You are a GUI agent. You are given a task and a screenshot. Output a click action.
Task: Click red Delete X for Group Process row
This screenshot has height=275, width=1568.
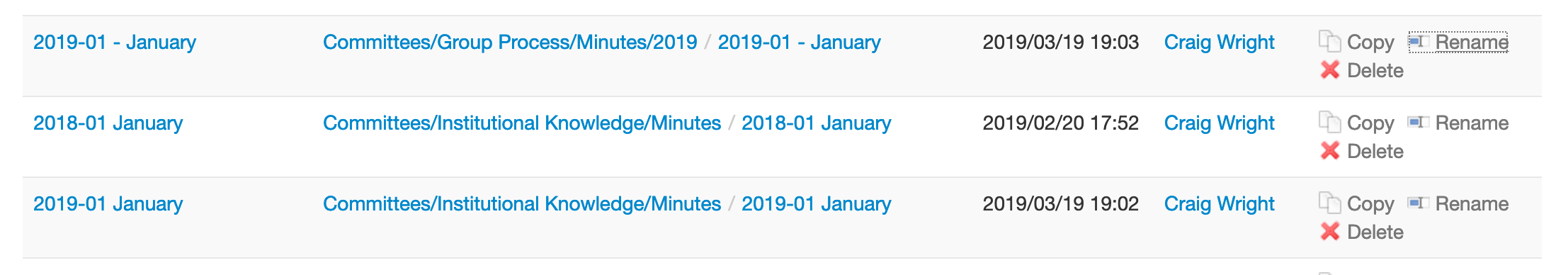(x=1330, y=70)
